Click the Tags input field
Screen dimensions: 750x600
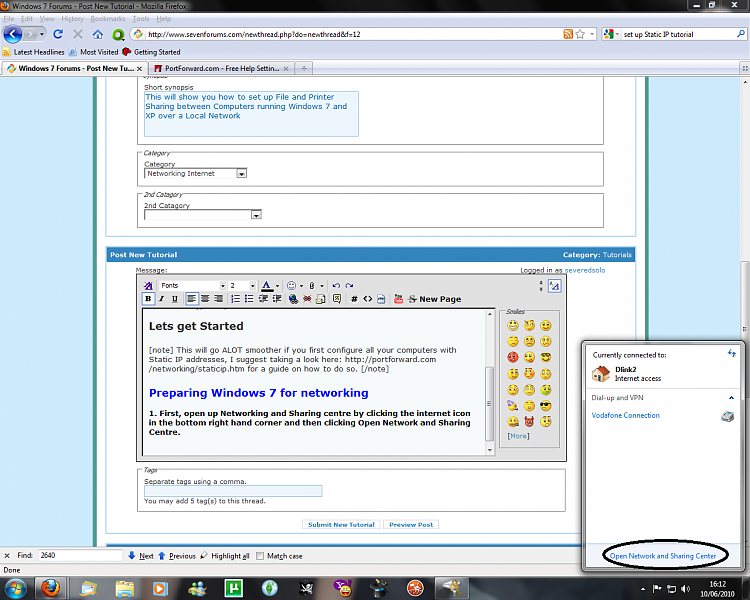233,491
